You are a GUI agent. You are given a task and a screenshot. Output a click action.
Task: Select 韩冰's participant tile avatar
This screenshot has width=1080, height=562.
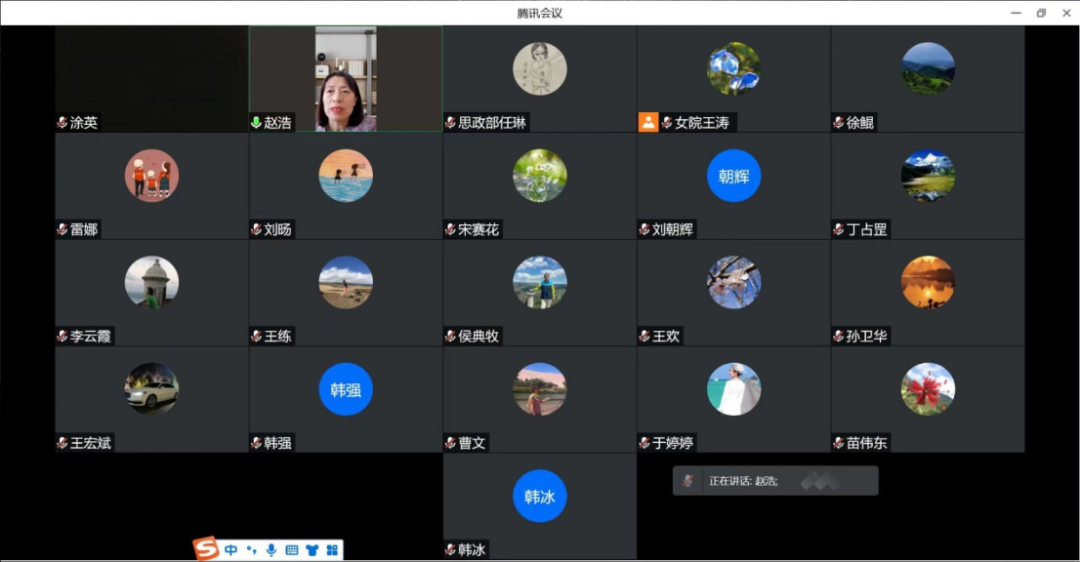click(539, 496)
